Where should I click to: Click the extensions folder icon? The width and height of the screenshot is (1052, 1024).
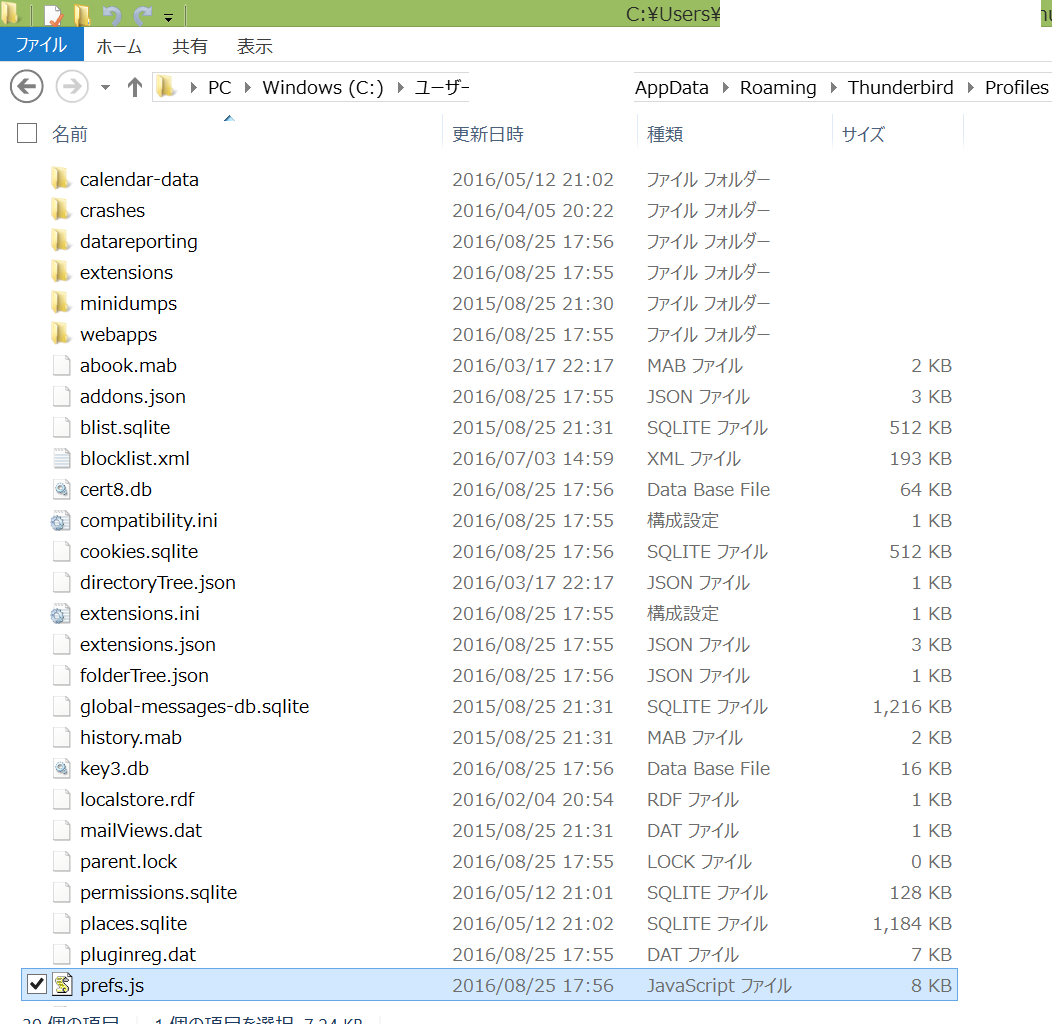(x=62, y=272)
